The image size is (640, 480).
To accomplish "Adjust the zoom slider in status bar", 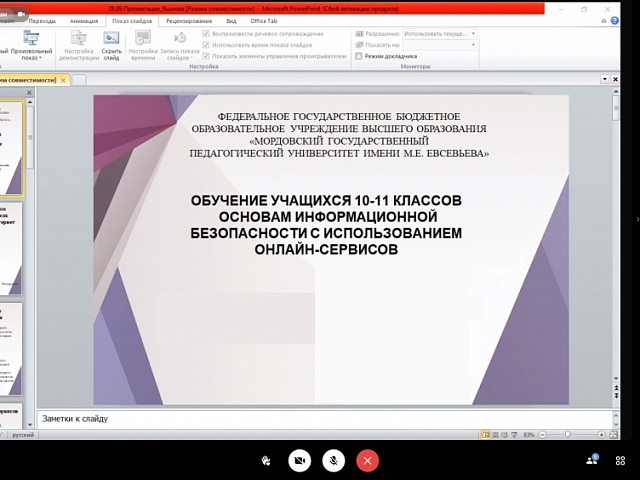I will [569, 435].
